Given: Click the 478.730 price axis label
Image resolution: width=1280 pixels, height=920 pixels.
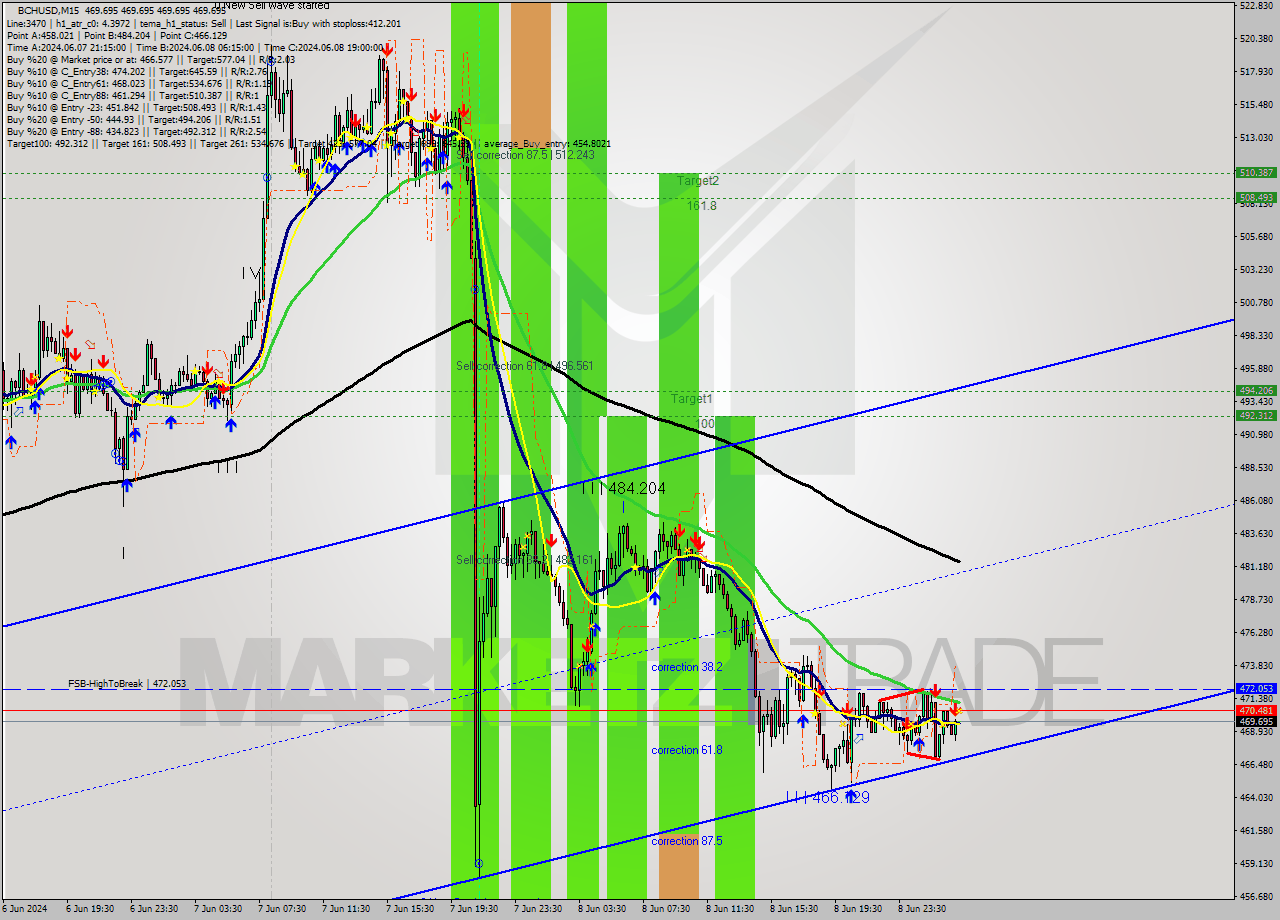Looking at the screenshot, I should [x=1256, y=600].
